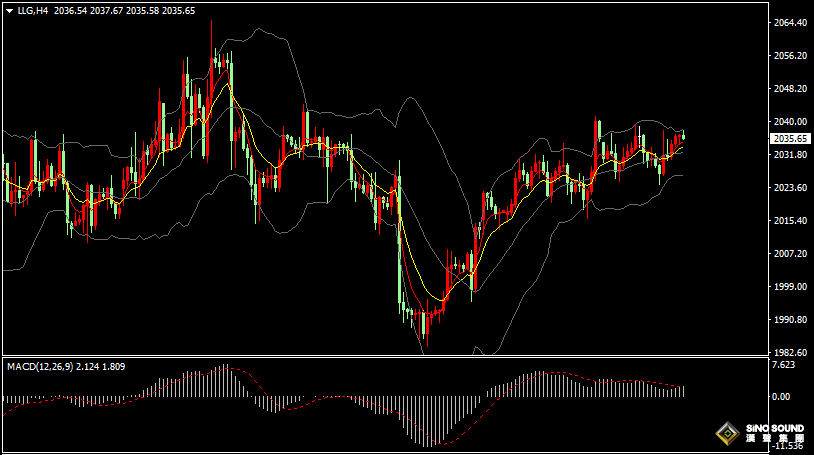The height and width of the screenshot is (455, 814).
Task: Click the MACD values 2.124 1.809
Action: 108,367
